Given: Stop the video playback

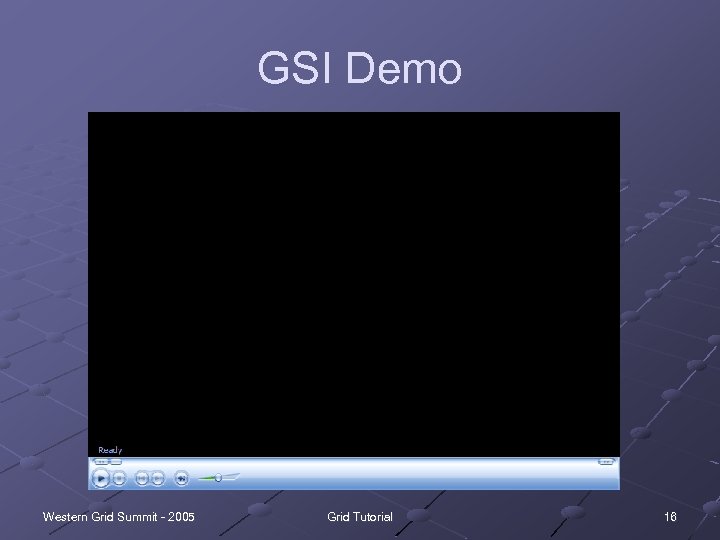Looking at the screenshot, I should tap(119, 478).
